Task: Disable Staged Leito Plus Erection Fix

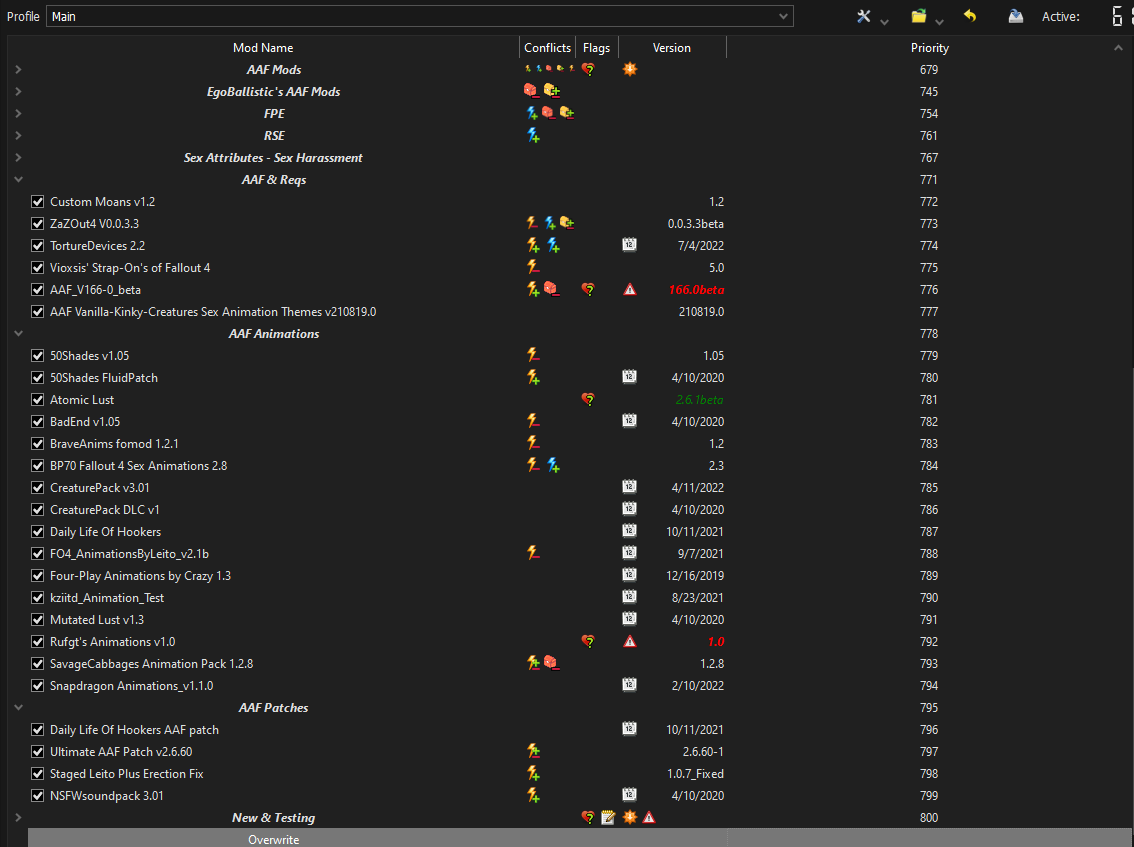Action: coord(38,774)
